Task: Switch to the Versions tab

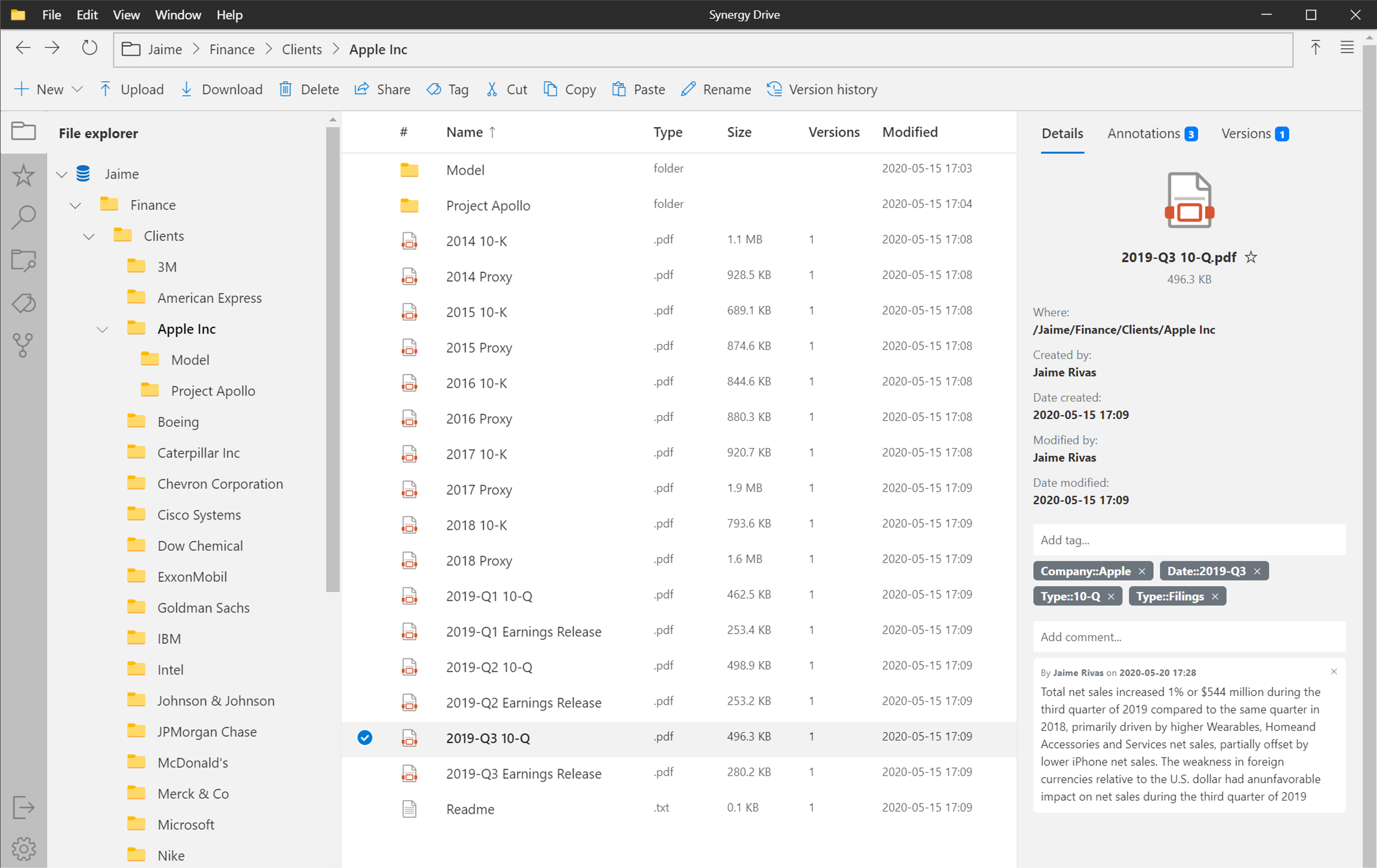Action: pyautogui.click(x=1255, y=133)
